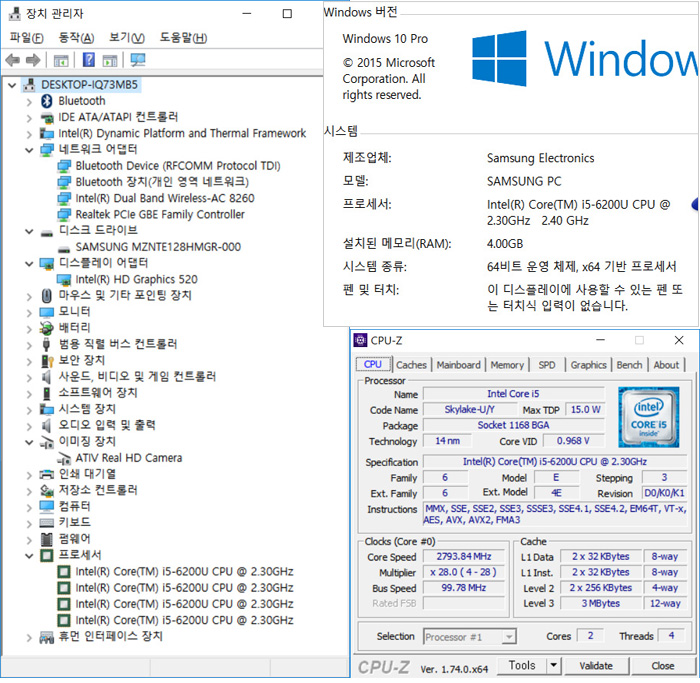Collapse the 이미징 장치 category
Viewport: 700px width, 683px height.
29,442
